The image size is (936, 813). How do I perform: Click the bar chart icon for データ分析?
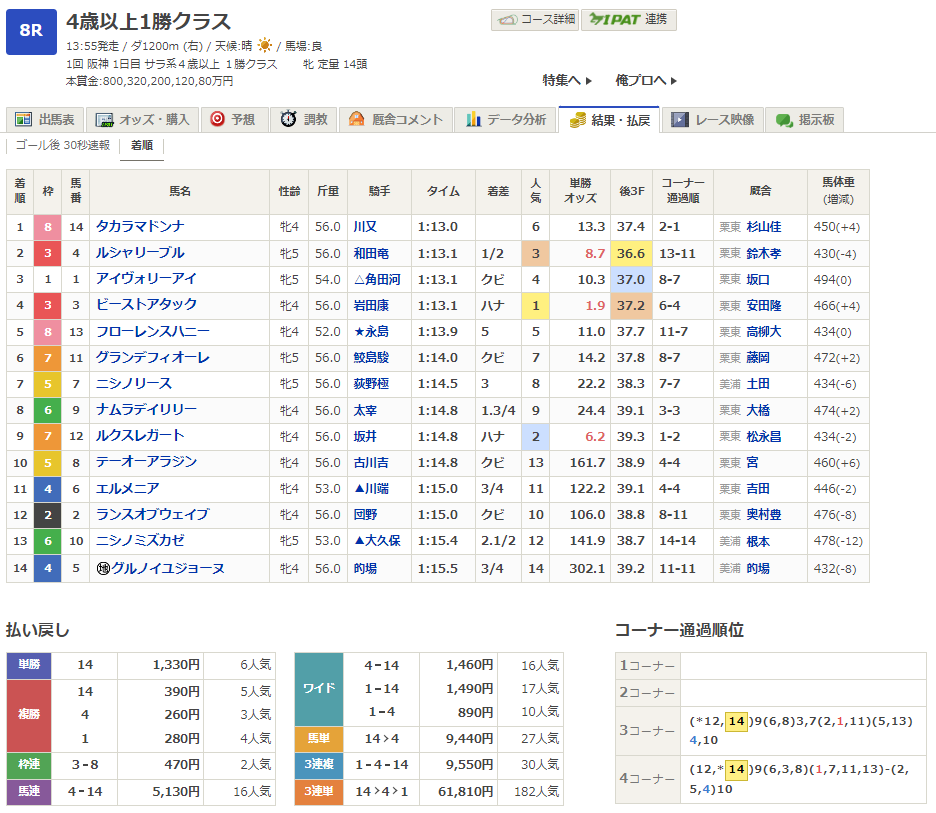473,120
